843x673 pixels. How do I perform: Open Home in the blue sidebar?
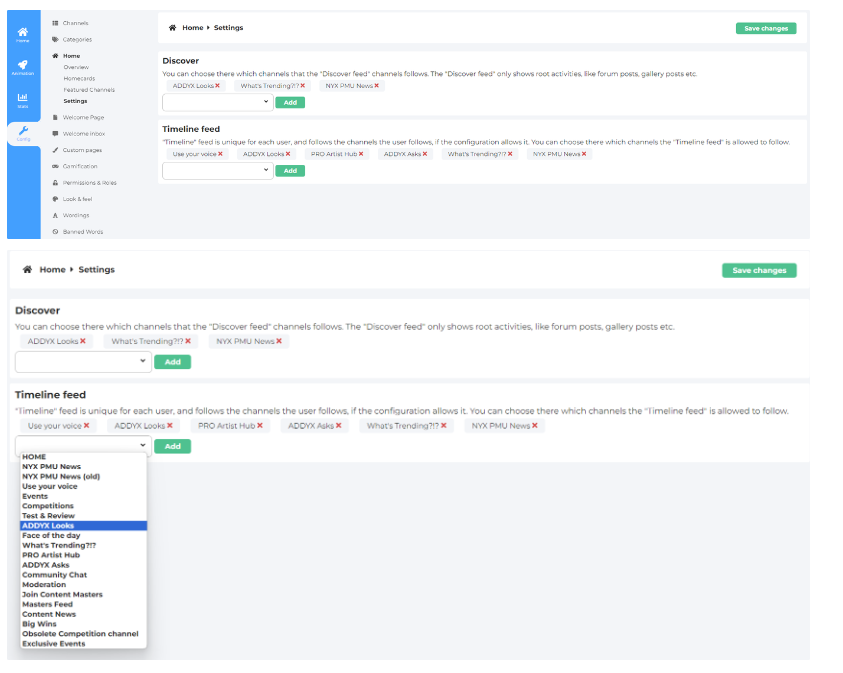pos(22,34)
